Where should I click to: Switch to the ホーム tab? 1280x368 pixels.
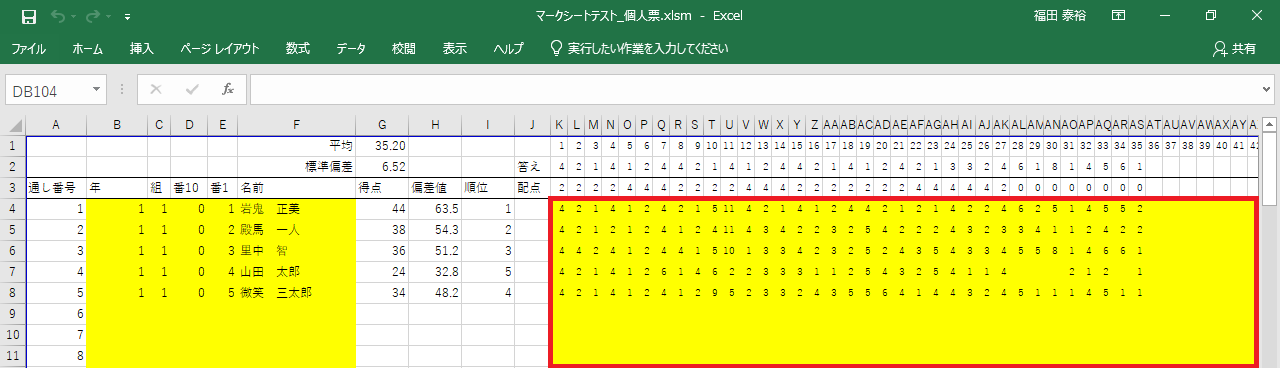tap(87, 48)
